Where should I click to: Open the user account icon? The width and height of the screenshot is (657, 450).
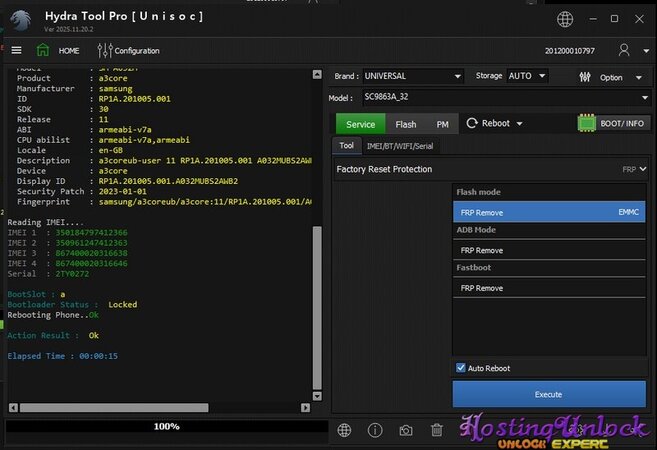[x=624, y=50]
